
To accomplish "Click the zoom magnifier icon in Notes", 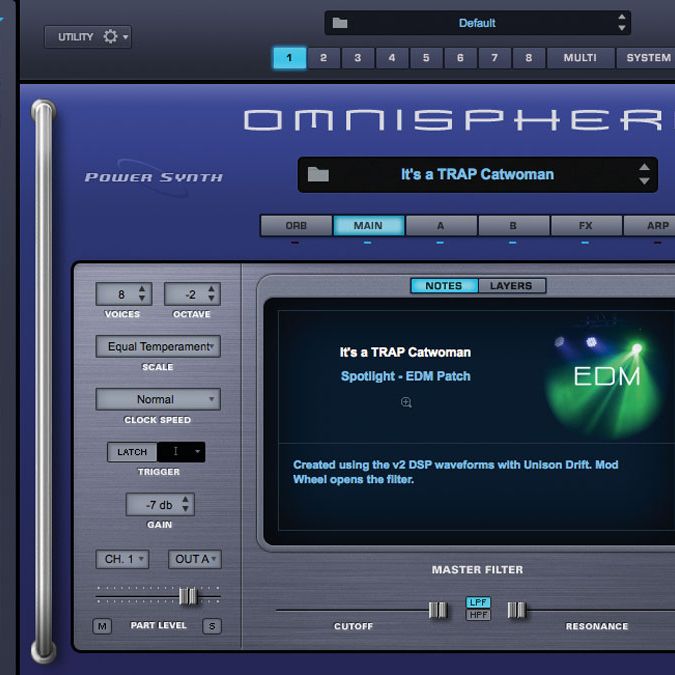I will tap(406, 403).
